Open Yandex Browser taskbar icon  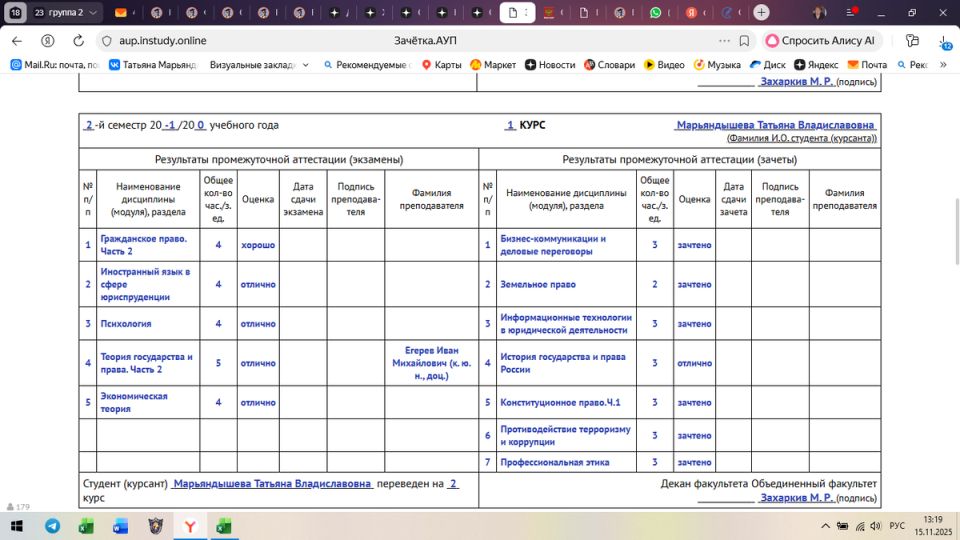pos(190,526)
